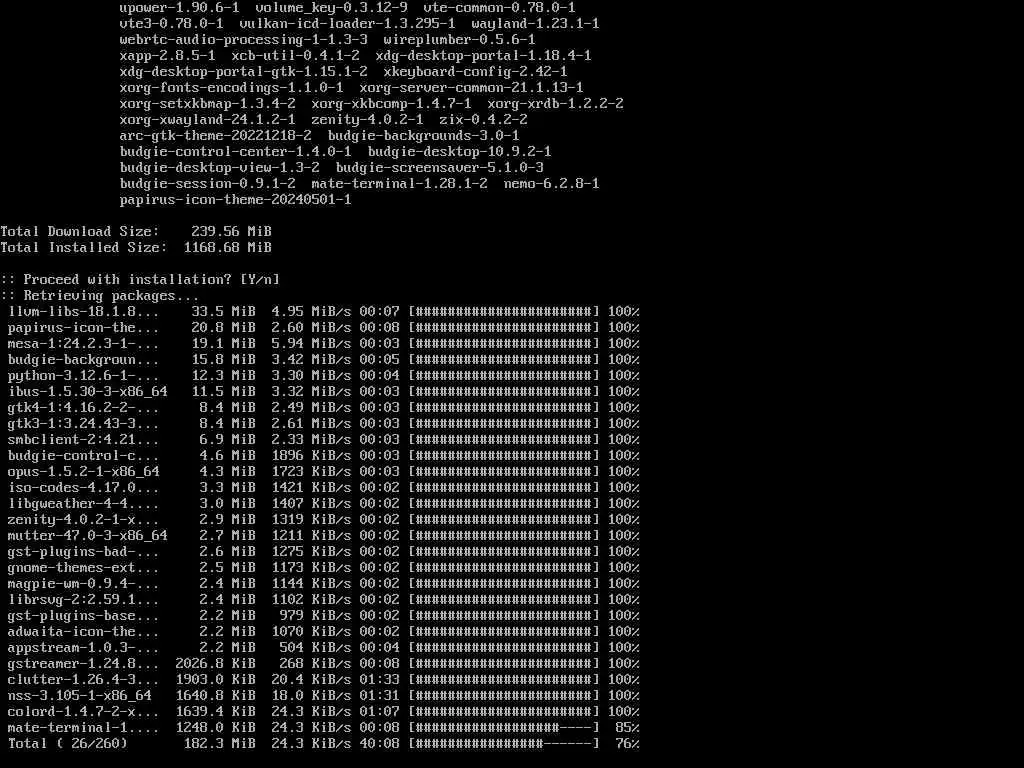Click the 'Proceed with installation? [Y/n]' prompt
This screenshot has width=1024, height=768.
pyautogui.click(x=140, y=280)
